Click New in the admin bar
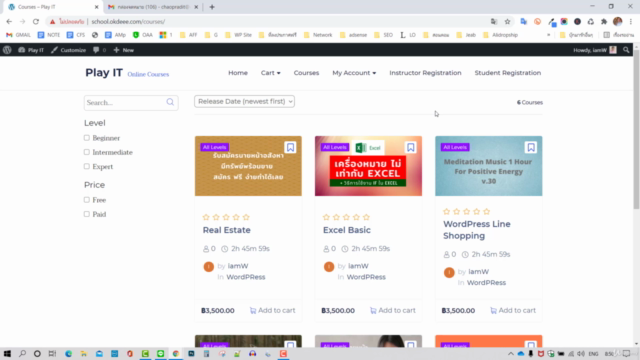 tap(124, 50)
